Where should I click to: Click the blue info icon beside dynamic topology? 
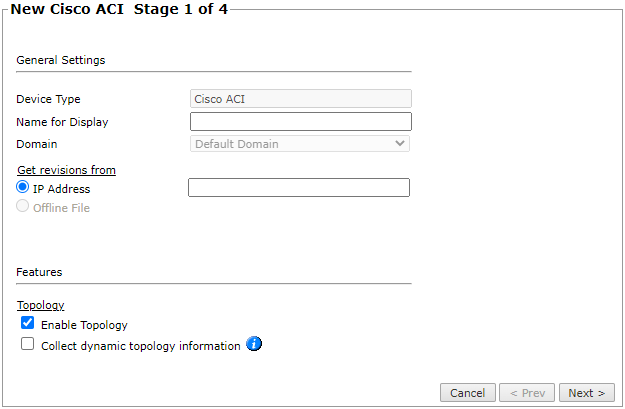[x=254, y=345]
